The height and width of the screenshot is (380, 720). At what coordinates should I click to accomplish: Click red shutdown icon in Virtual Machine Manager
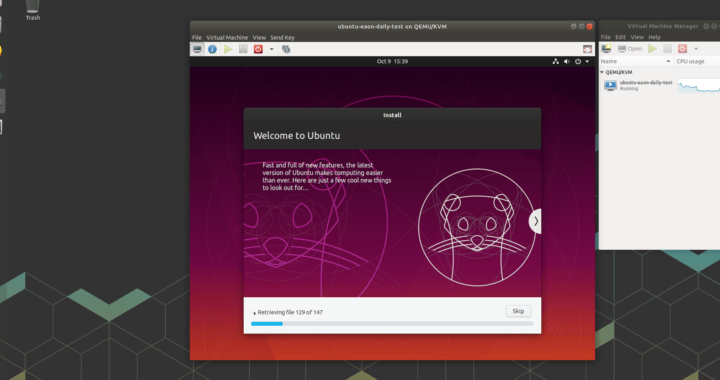(x=682, y=49)
